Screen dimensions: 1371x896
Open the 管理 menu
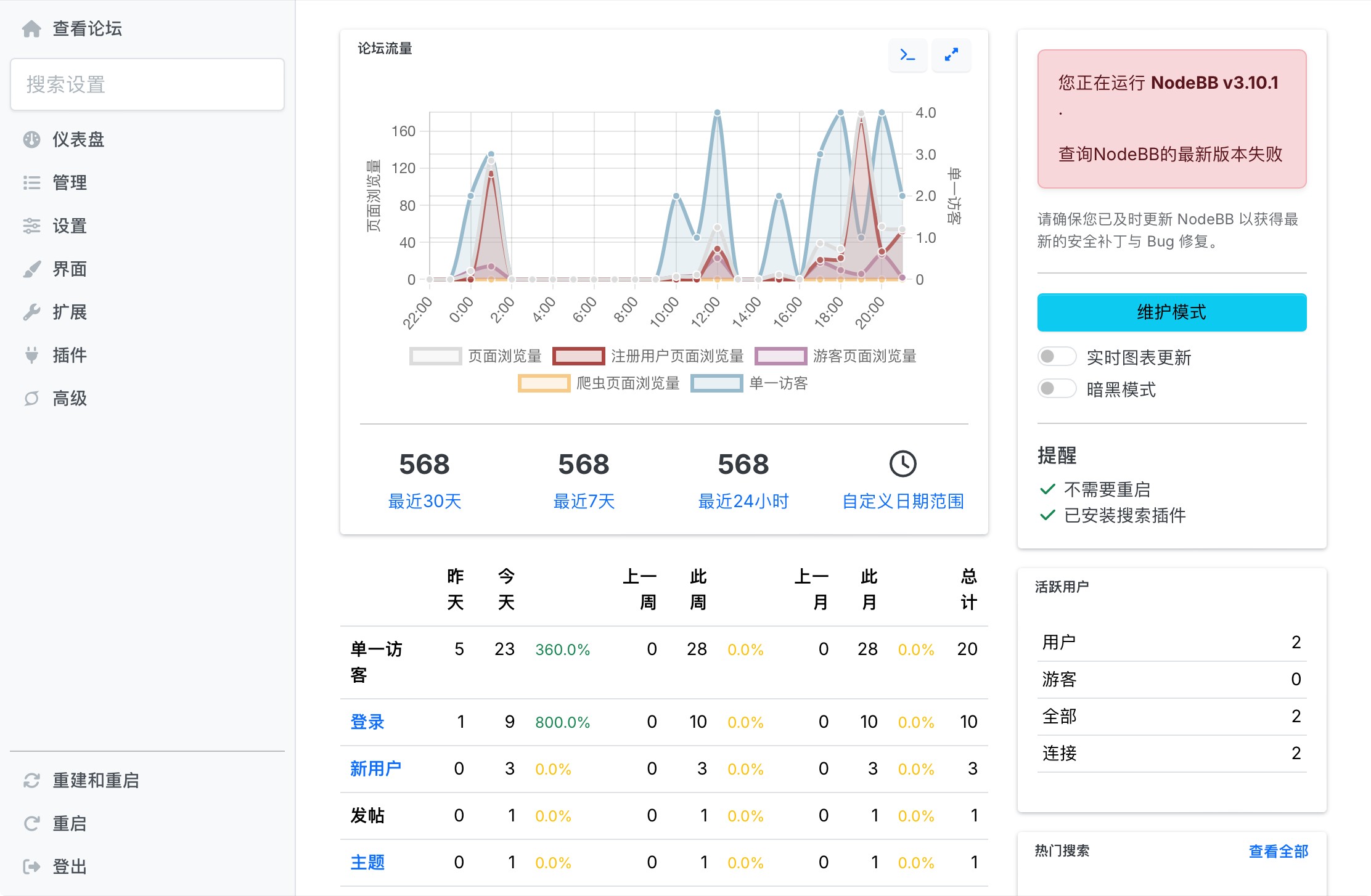pos(70,183)
